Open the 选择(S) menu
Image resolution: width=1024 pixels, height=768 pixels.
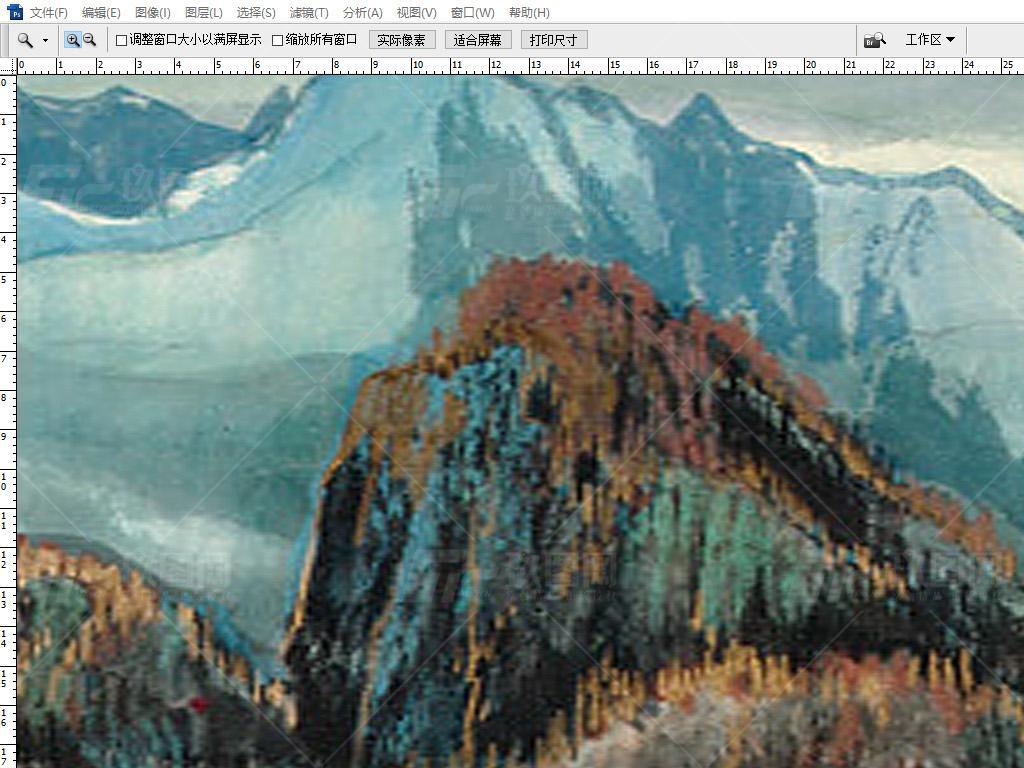[256, 12]
